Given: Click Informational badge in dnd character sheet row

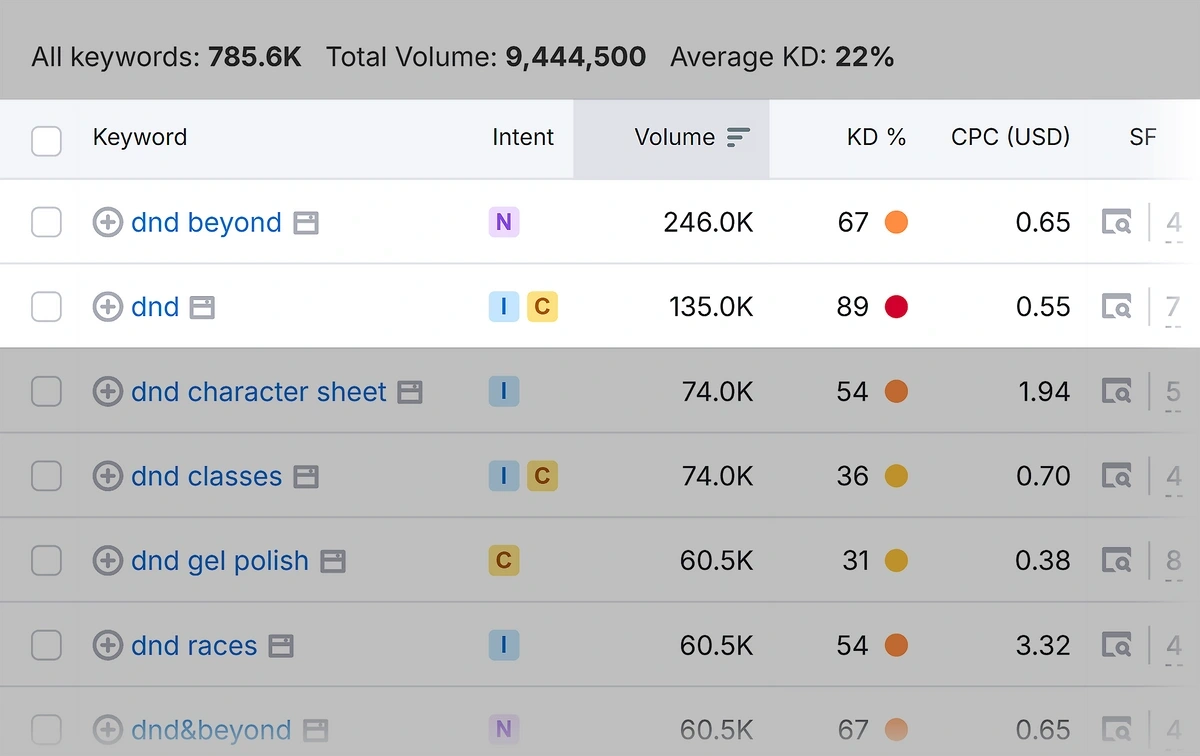Looking at the screenshot, I should click(x=503, y=392).
